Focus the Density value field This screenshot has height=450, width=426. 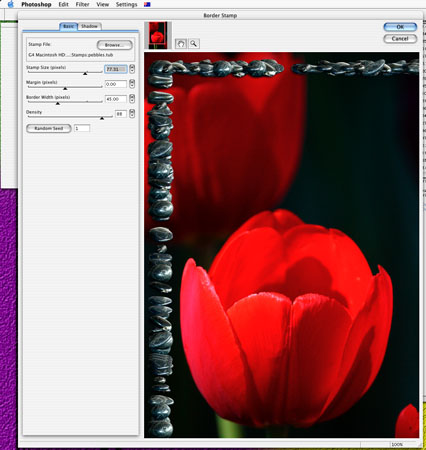121,114
